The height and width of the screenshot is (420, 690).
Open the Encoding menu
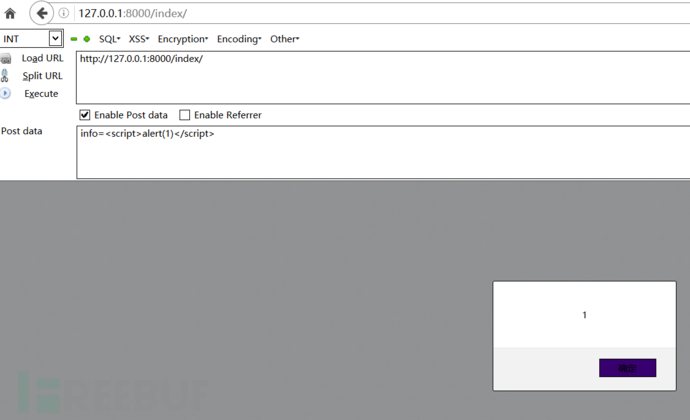click(239, 39)
